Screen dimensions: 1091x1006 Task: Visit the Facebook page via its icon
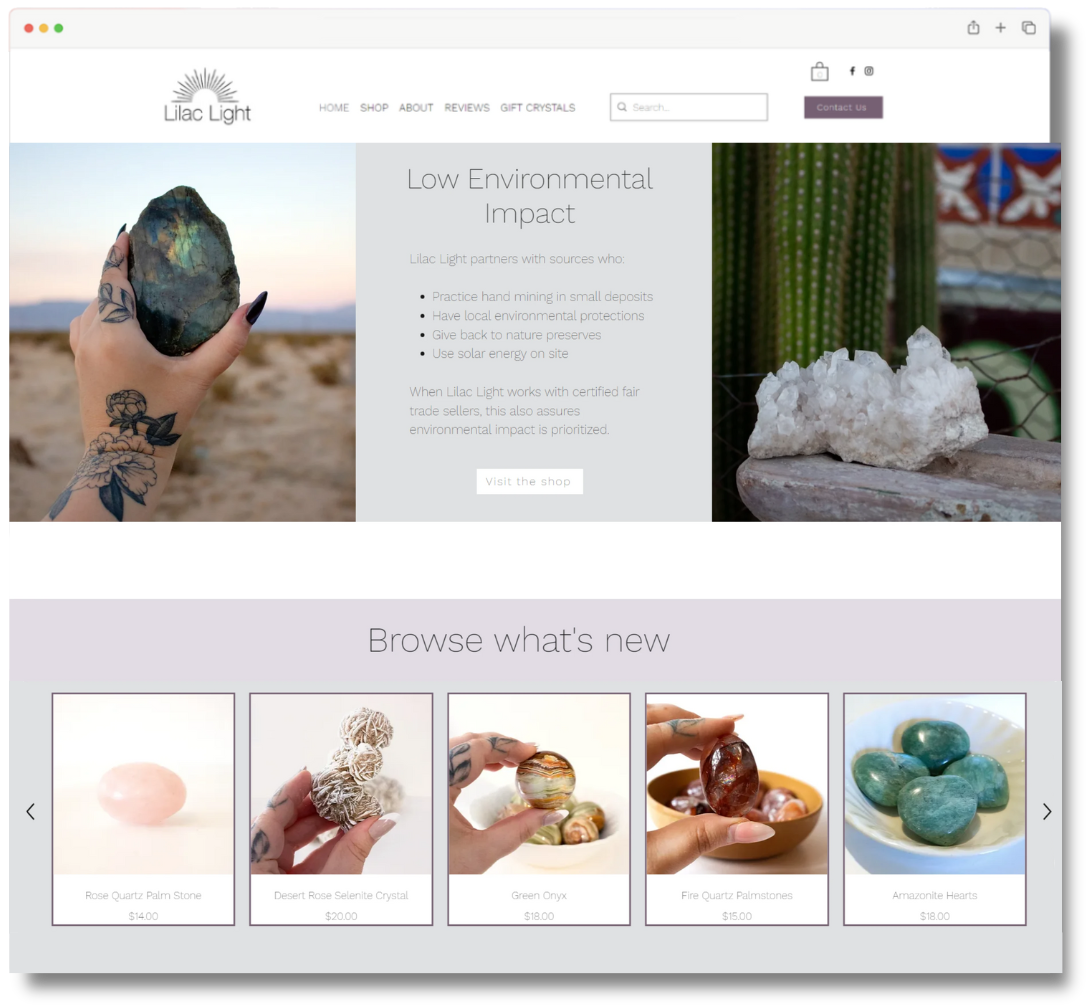[x=852, y=71]
